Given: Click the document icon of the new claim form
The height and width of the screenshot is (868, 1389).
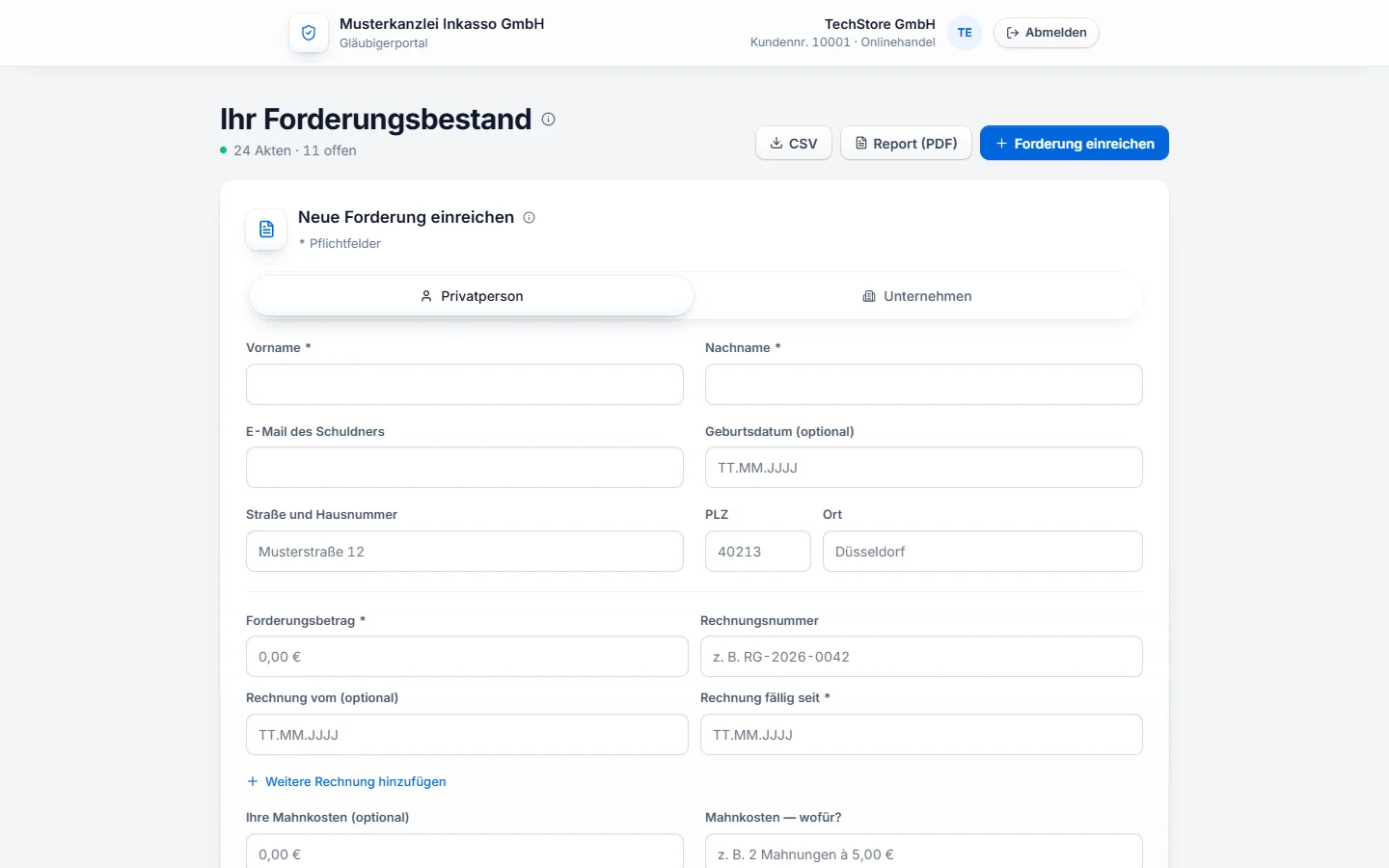Looking at the screenshot, I should (266, 230).
